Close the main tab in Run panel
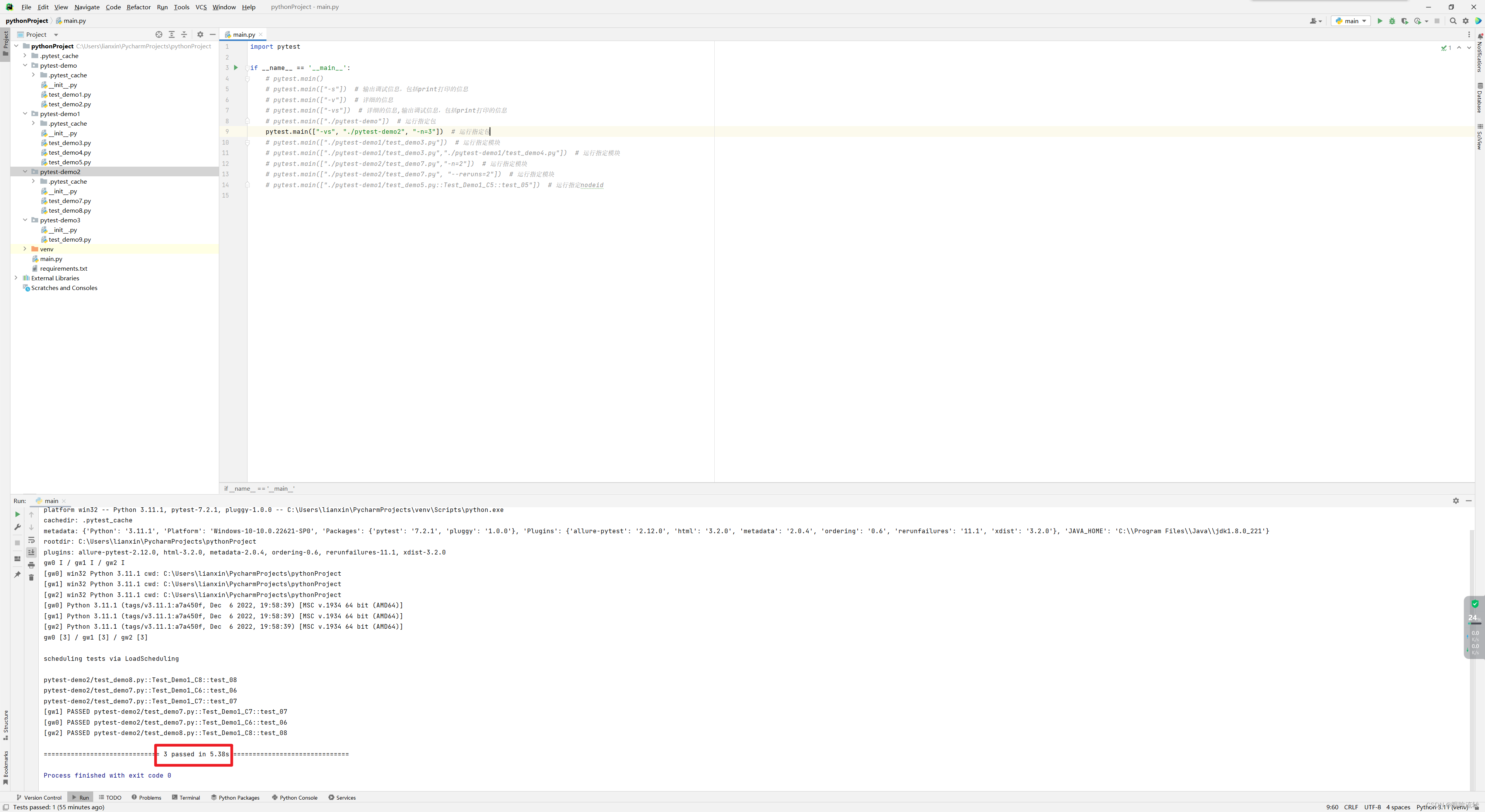This screenshot has height=812, width=1485. point(64,501)
